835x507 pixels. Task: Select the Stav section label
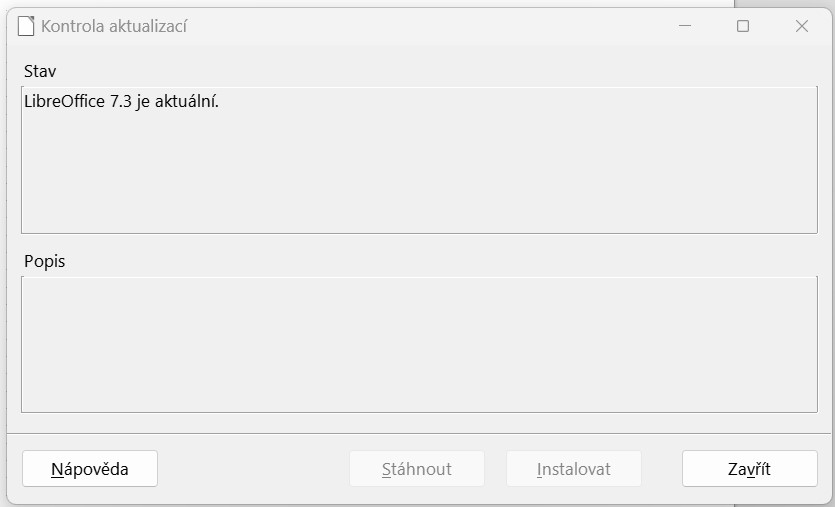(40, 72)
